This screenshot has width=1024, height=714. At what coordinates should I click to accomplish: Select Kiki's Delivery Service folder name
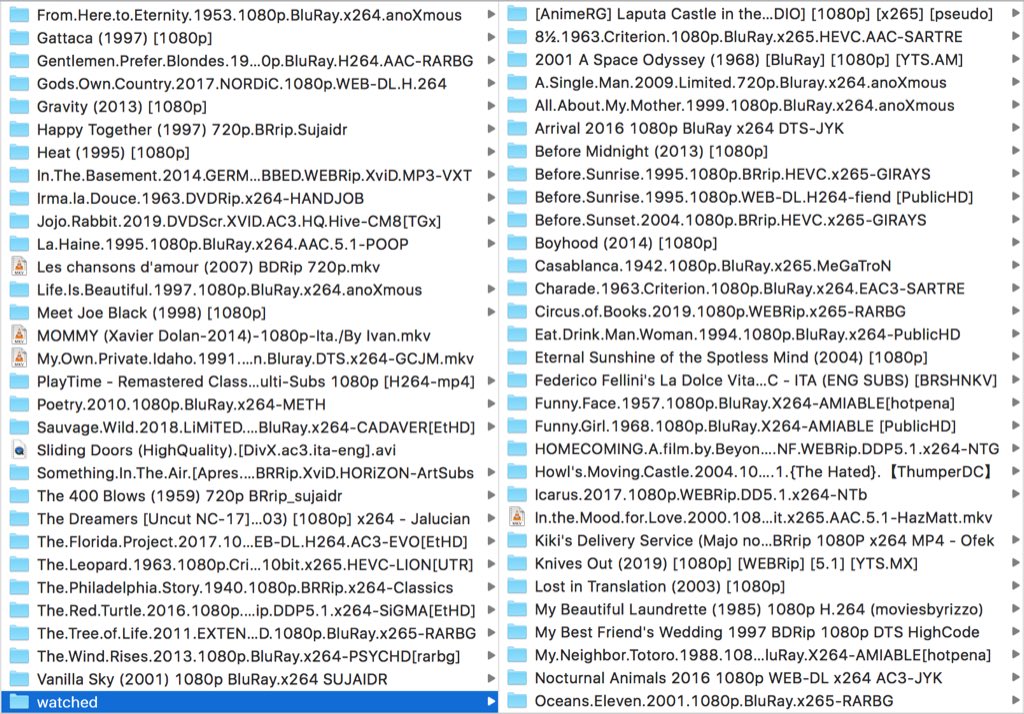coord(764,540)
